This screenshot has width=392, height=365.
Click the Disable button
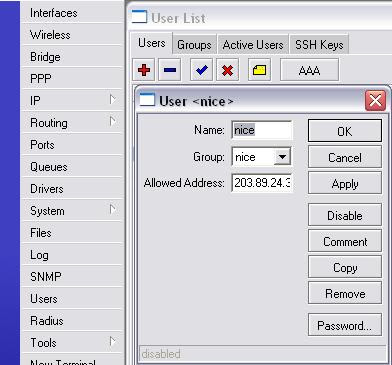pos(345,215)
